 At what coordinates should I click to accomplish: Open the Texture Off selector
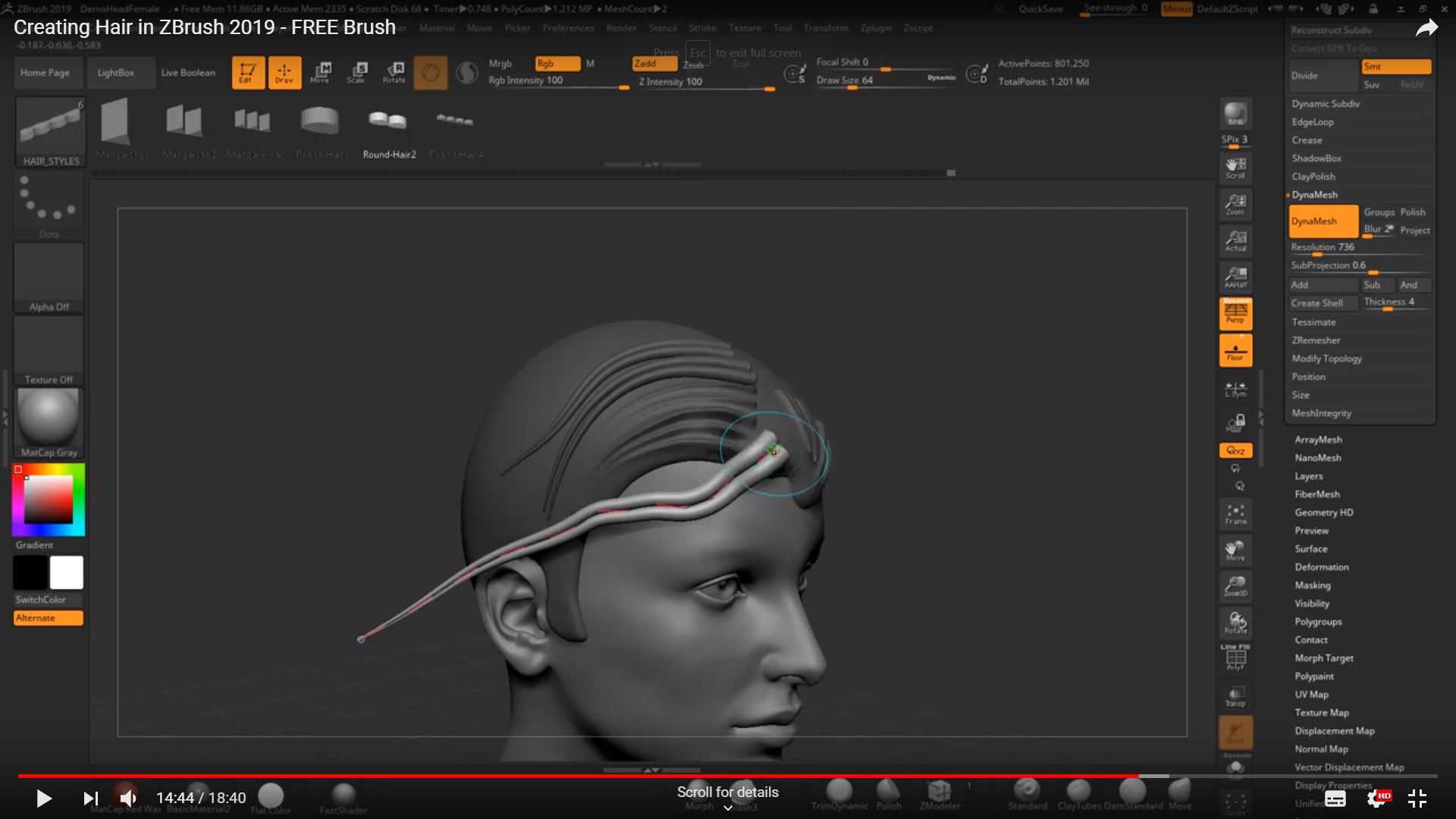pyautogui.click(x=49, y=351)
